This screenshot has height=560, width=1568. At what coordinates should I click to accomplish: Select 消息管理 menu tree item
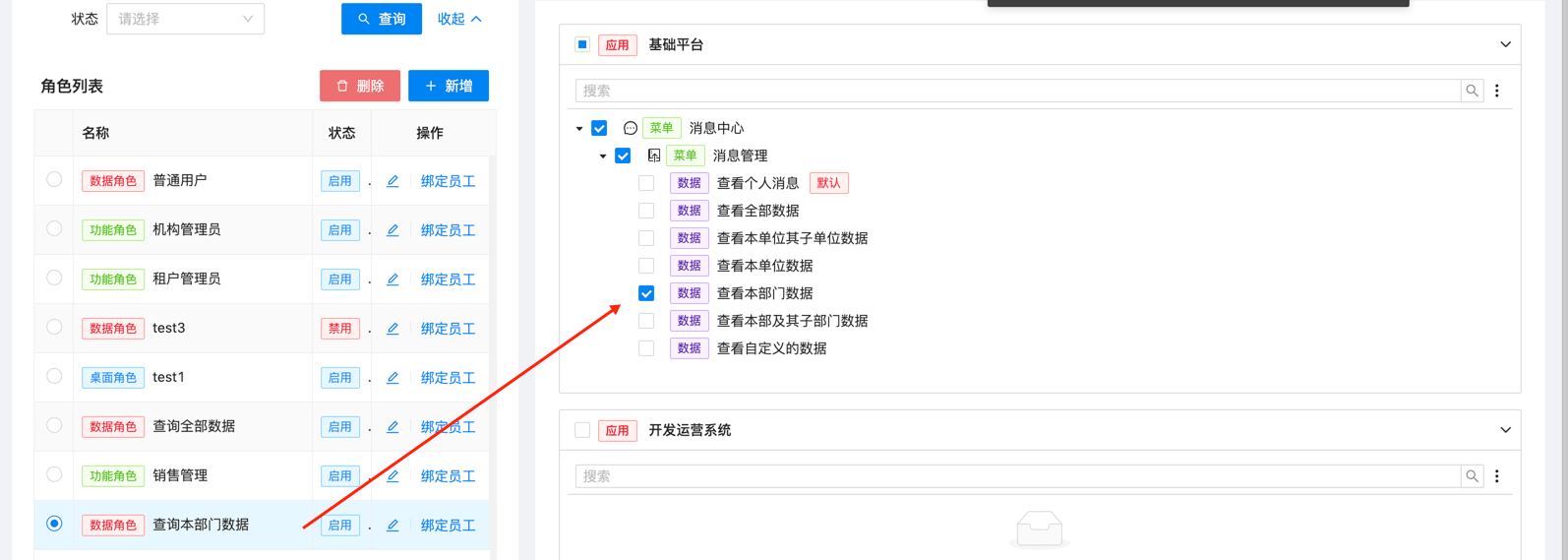click(740, 156)
